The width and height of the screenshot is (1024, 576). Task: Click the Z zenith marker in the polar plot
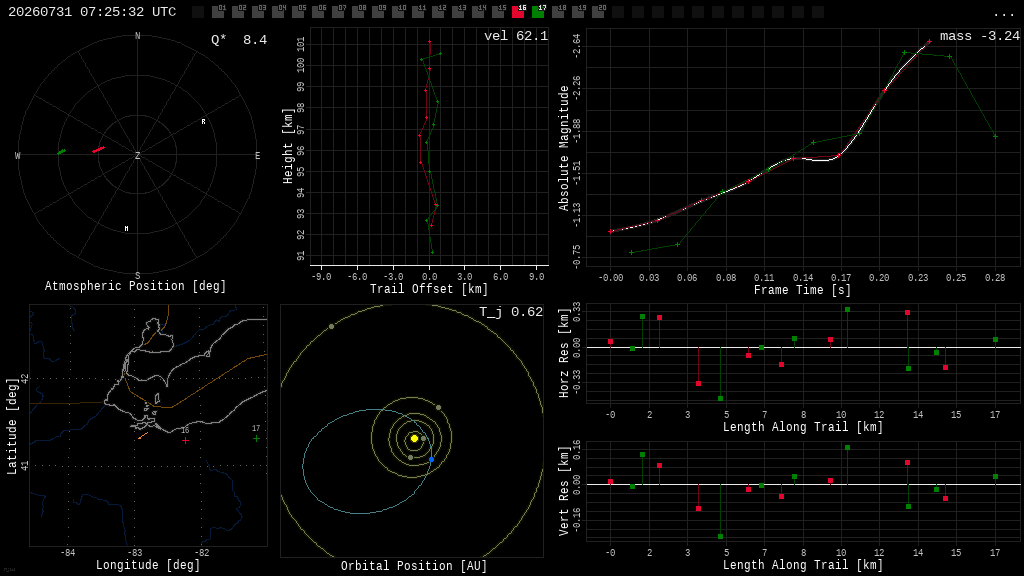coord(138,155)
